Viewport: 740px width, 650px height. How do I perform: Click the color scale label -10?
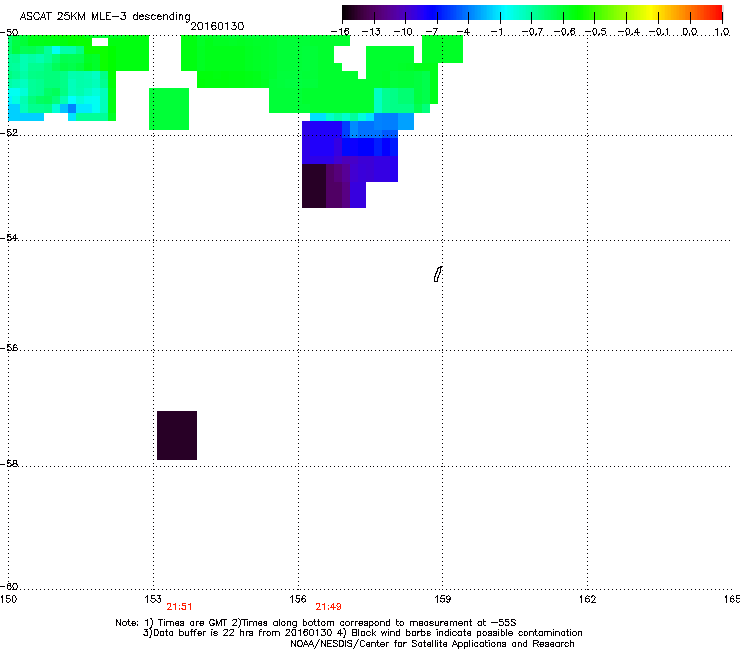(403, 32)
